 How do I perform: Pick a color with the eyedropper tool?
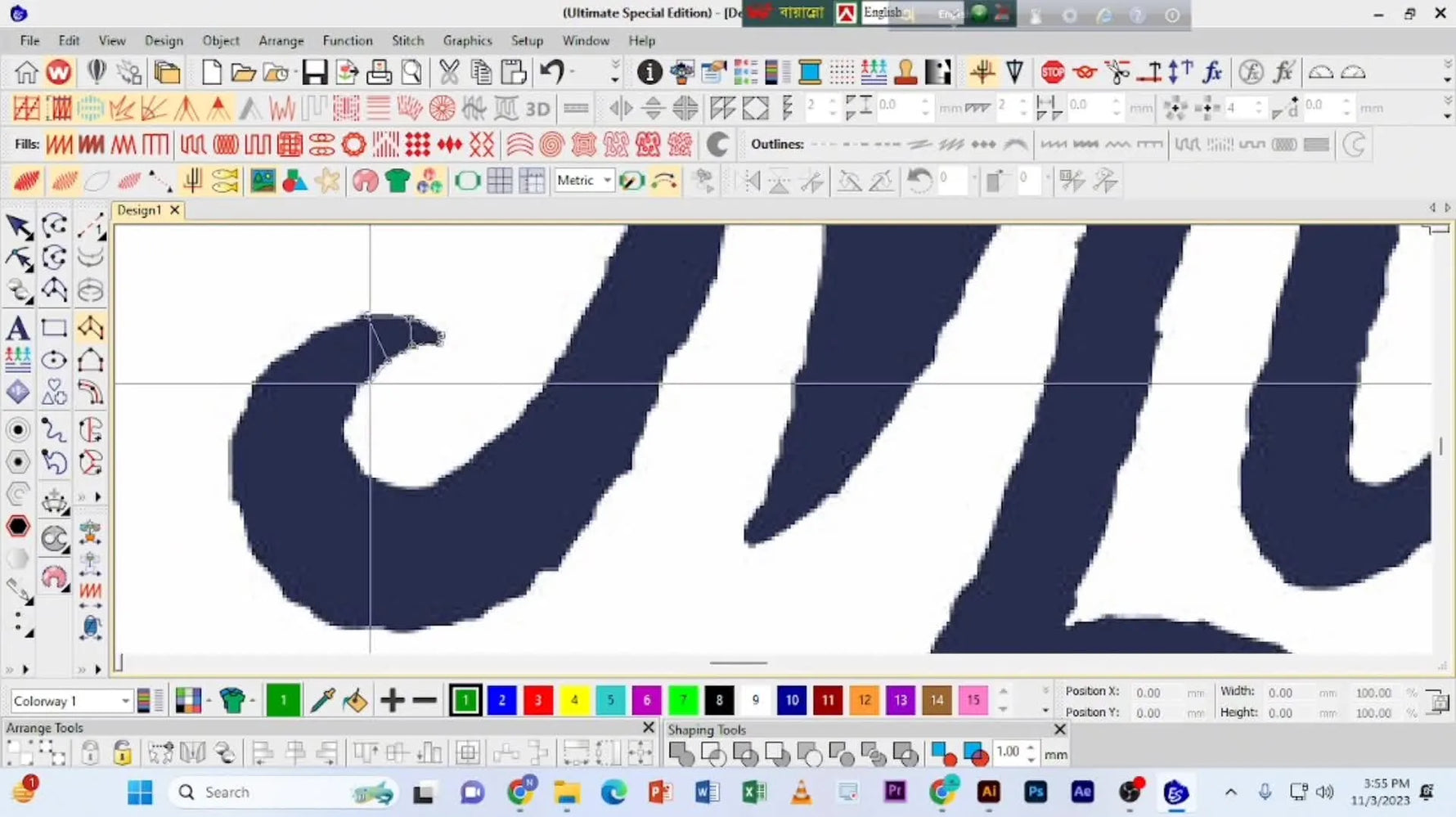pos(321,700)
